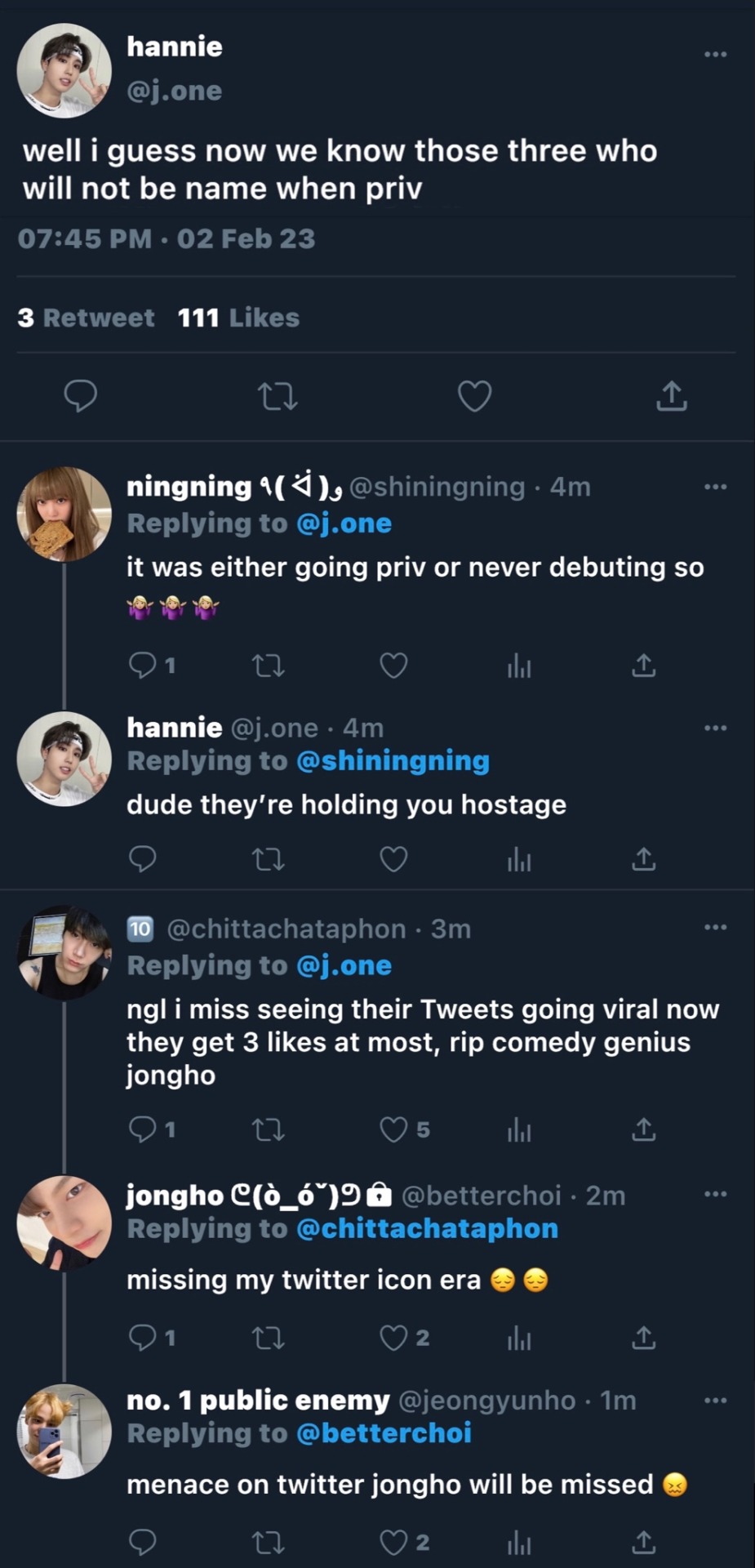This screenshot has height=1568, width=755.
Task: Like hannie's main tweet
Action: tap(474, 396)
